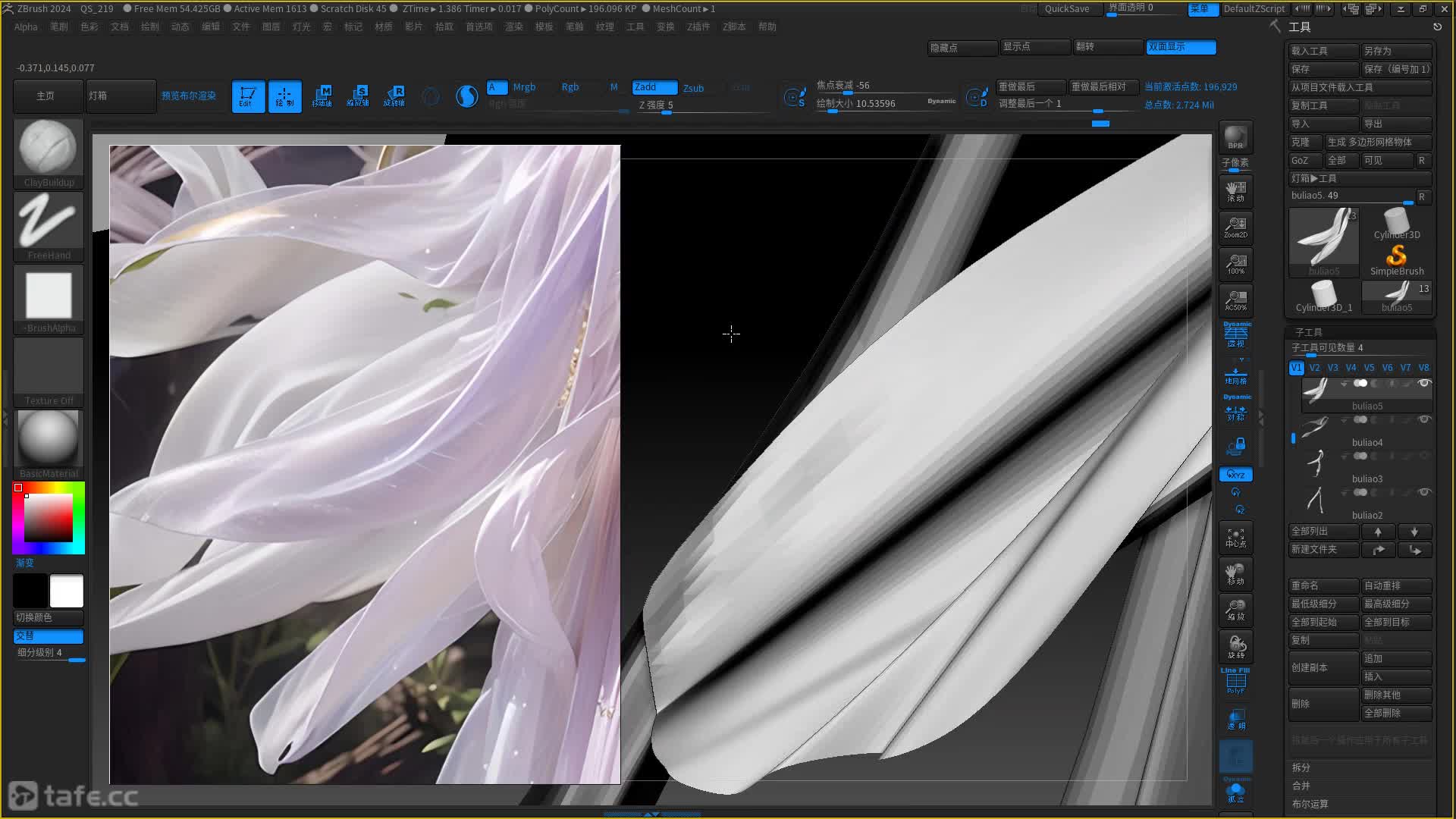The width and height of the screenshot is (1456, 819).
Task: Adjust the Z强度 intensity slider
Action: click(702, 105)
